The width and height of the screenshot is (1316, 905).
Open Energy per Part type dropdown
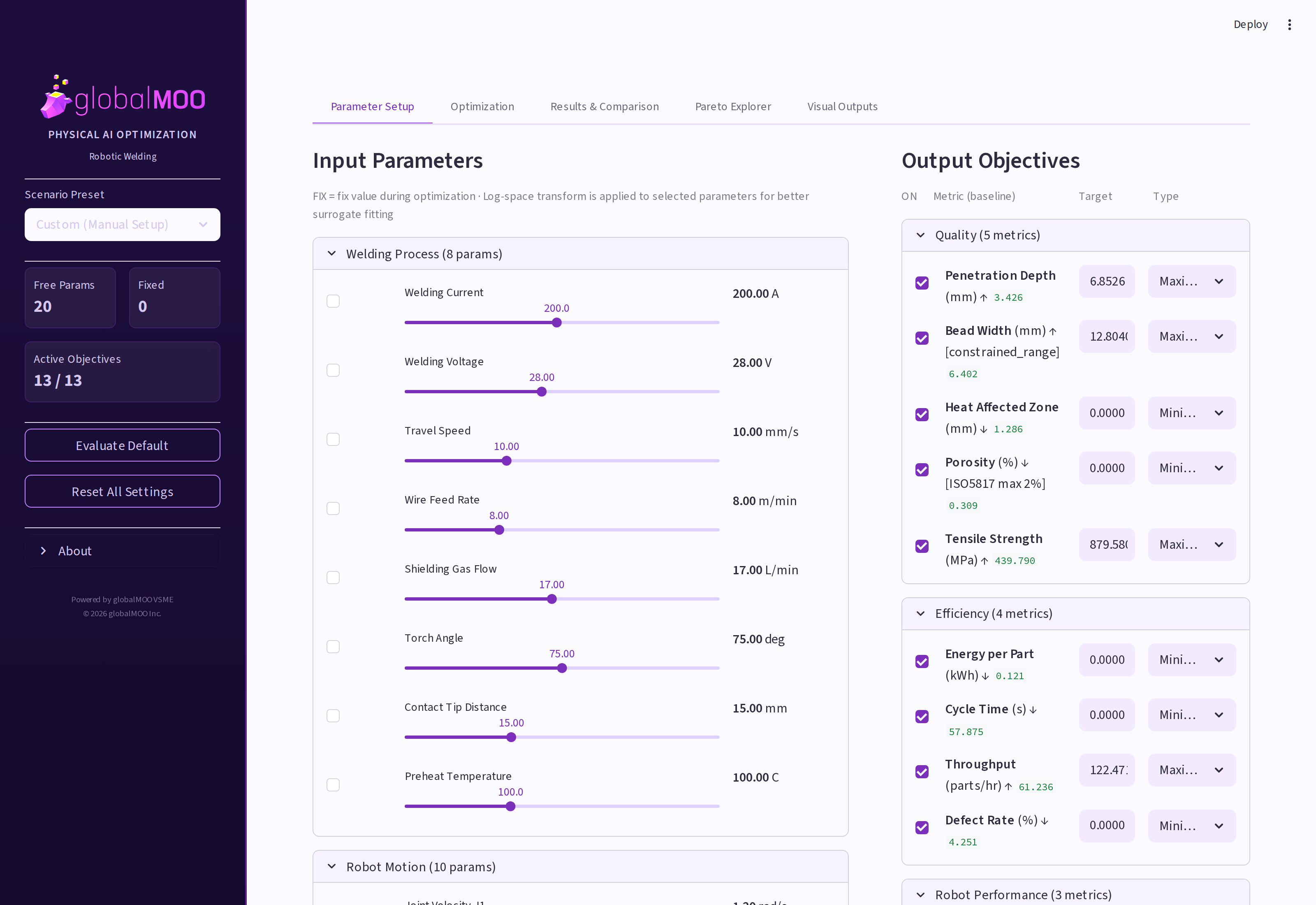(x=1192, y=659)
